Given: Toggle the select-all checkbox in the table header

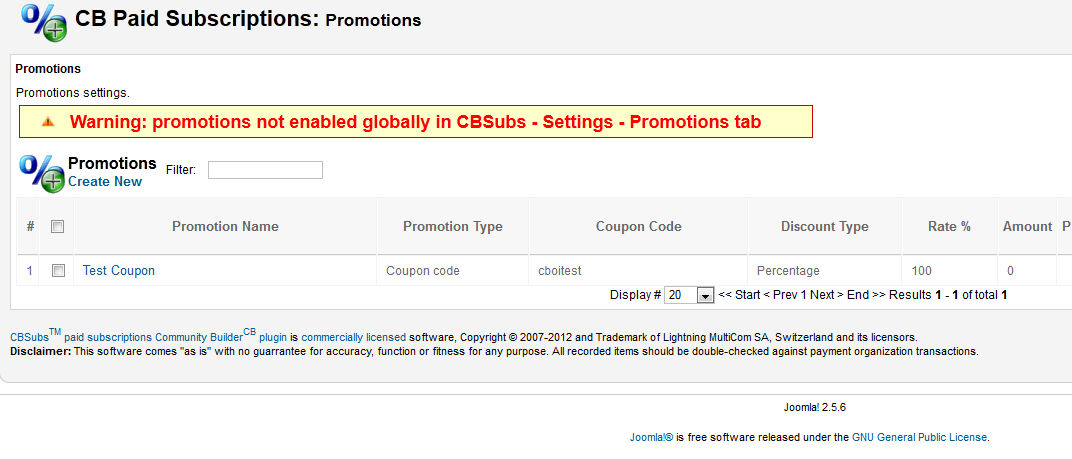Looking at the screenshot, I should (x=57, y=226).
